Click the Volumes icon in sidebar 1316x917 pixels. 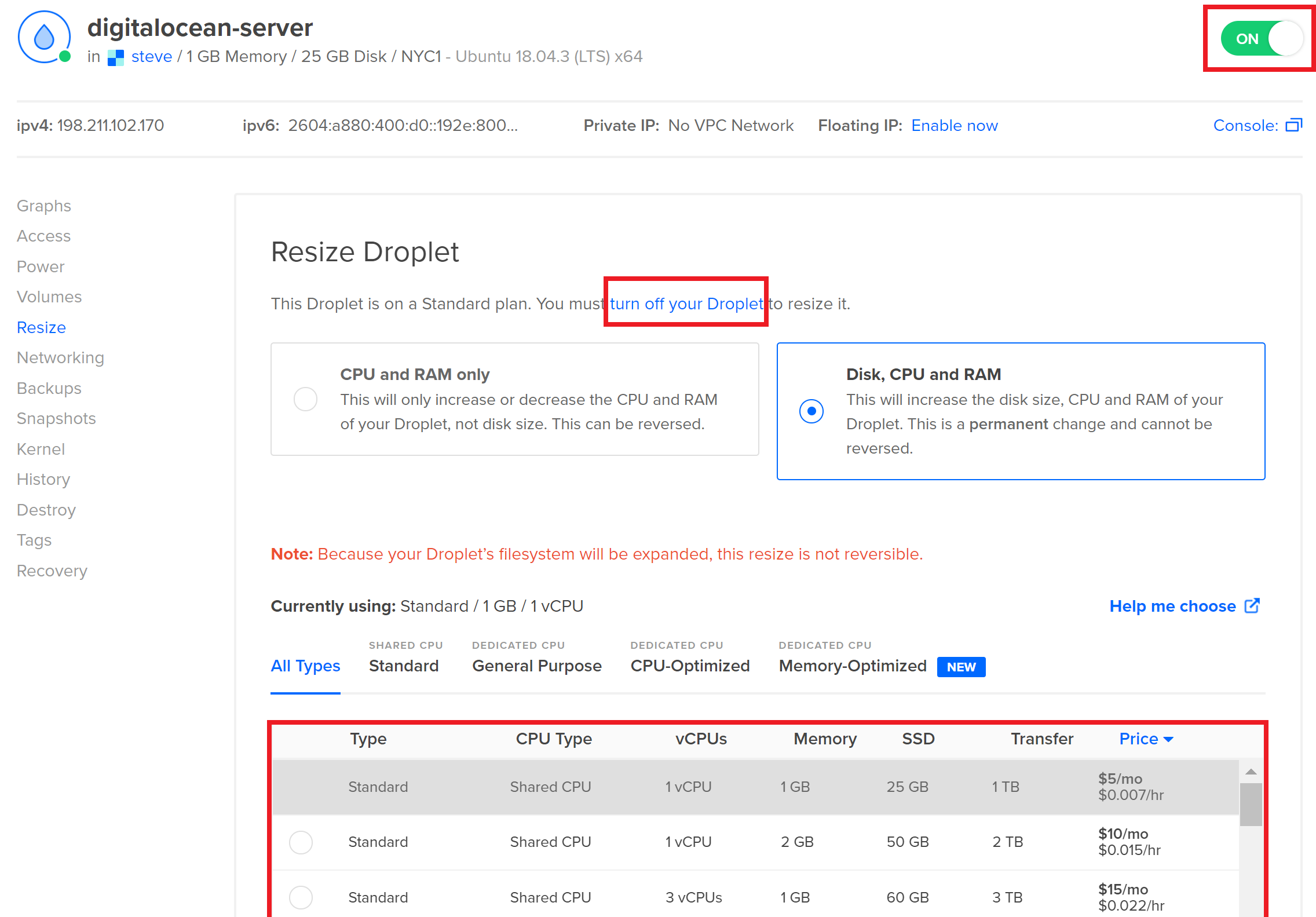tap(49, 297)
